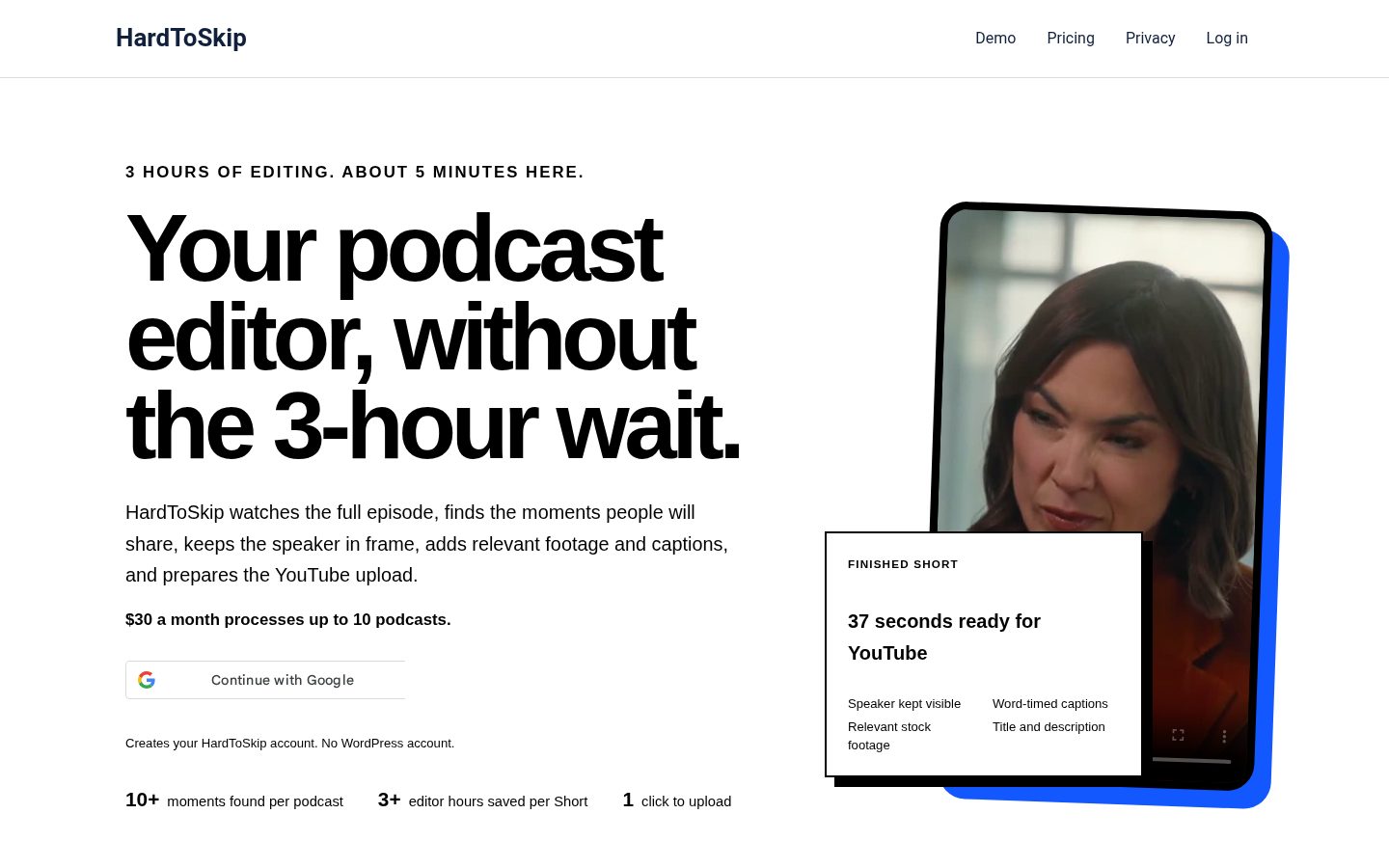
Task: Click the '3 HOURS OF EDITING' tagline
Action: click(x=354, y=172)
